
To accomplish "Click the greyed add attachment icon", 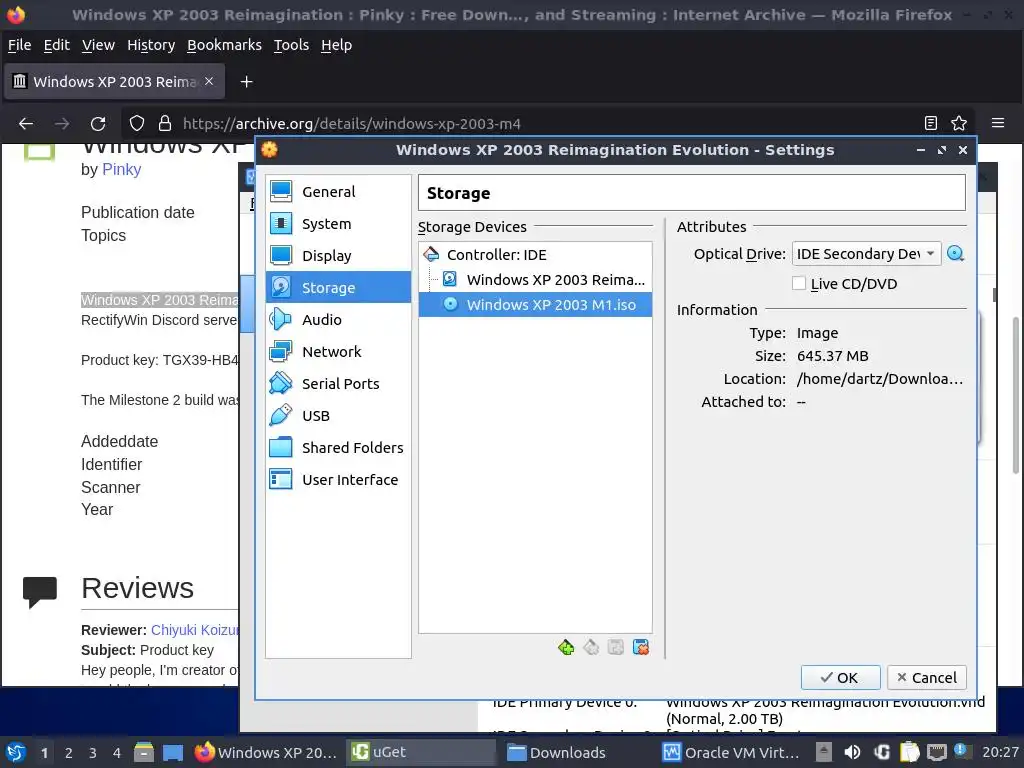I will tap(616, 647).
